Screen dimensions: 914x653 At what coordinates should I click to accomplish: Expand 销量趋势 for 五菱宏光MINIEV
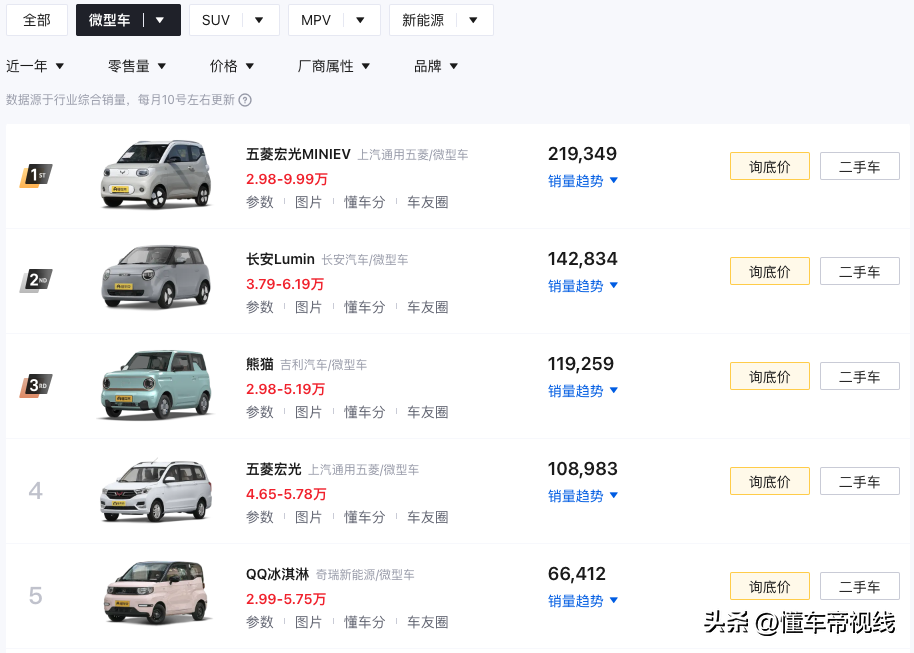coord(583,181)
